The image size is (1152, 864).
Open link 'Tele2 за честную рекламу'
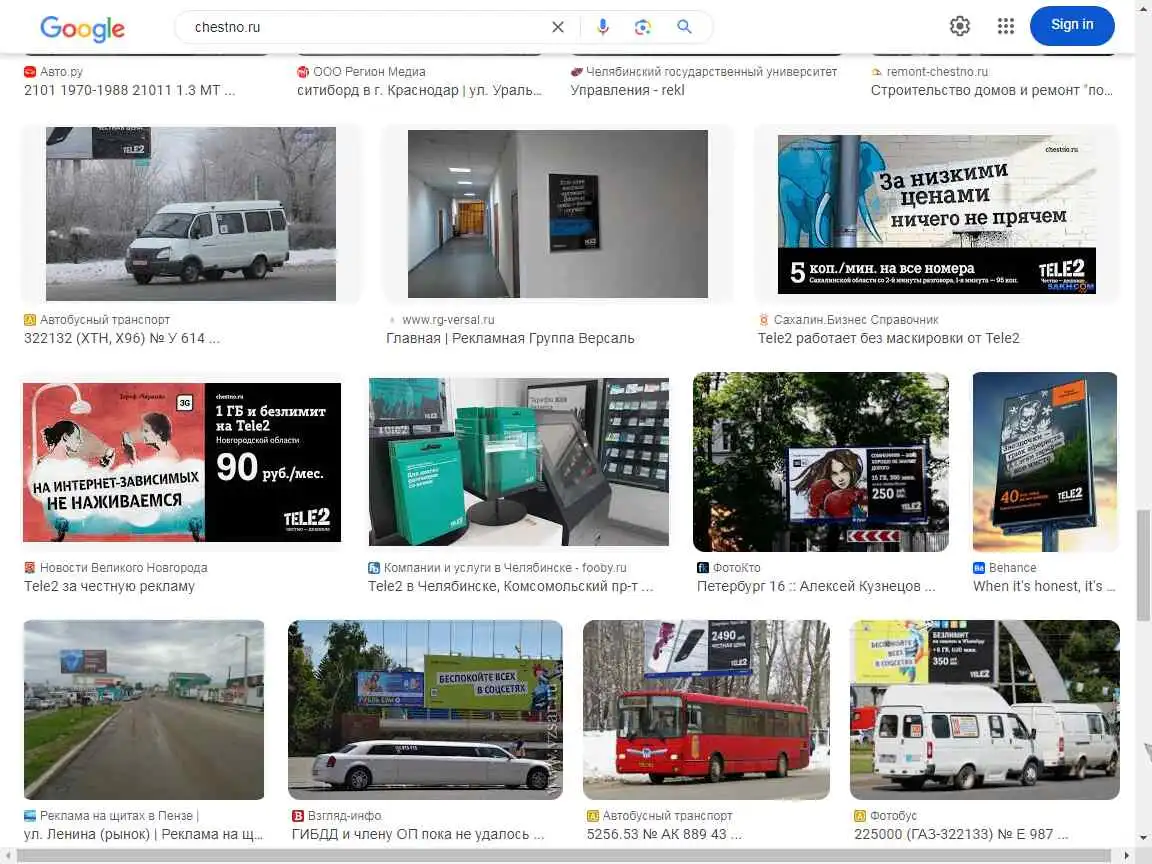click(109, 586)
